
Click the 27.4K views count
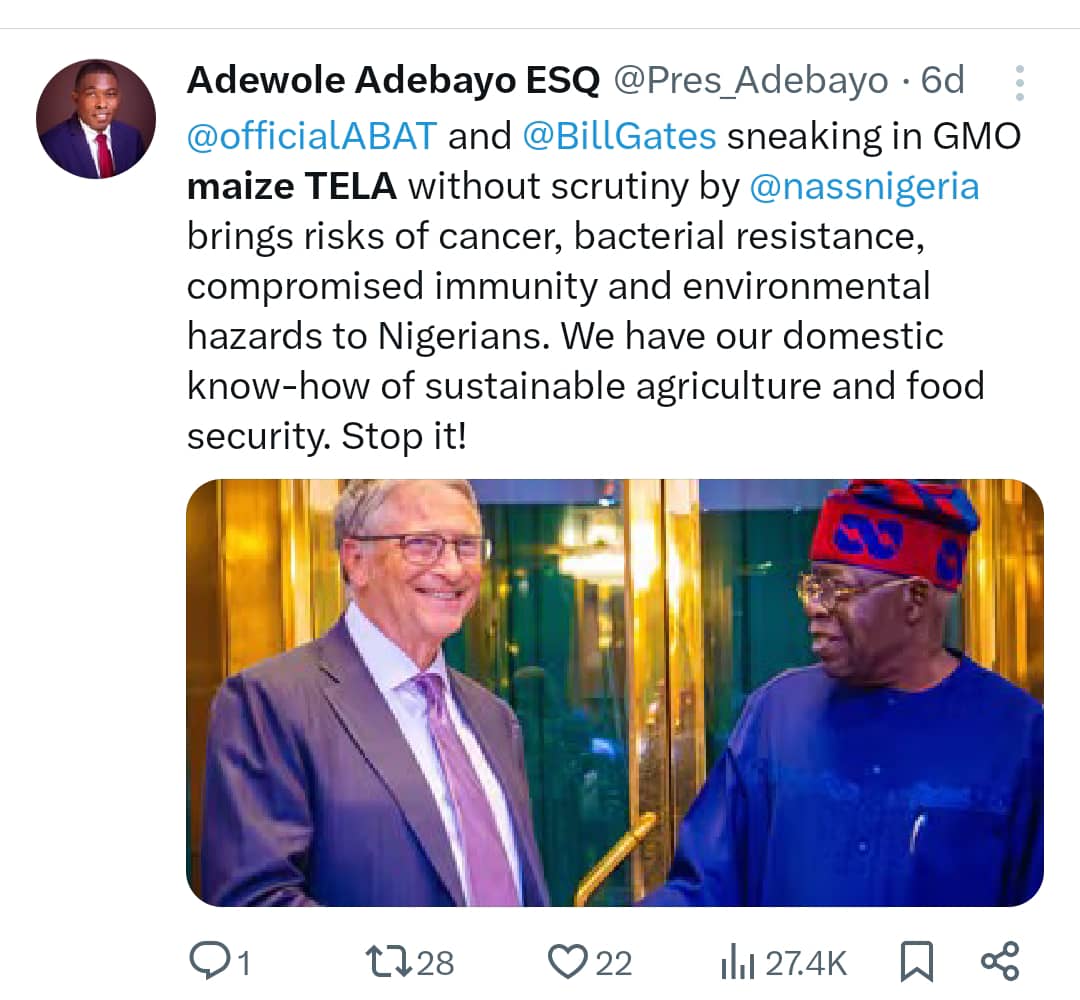(805, 964)
